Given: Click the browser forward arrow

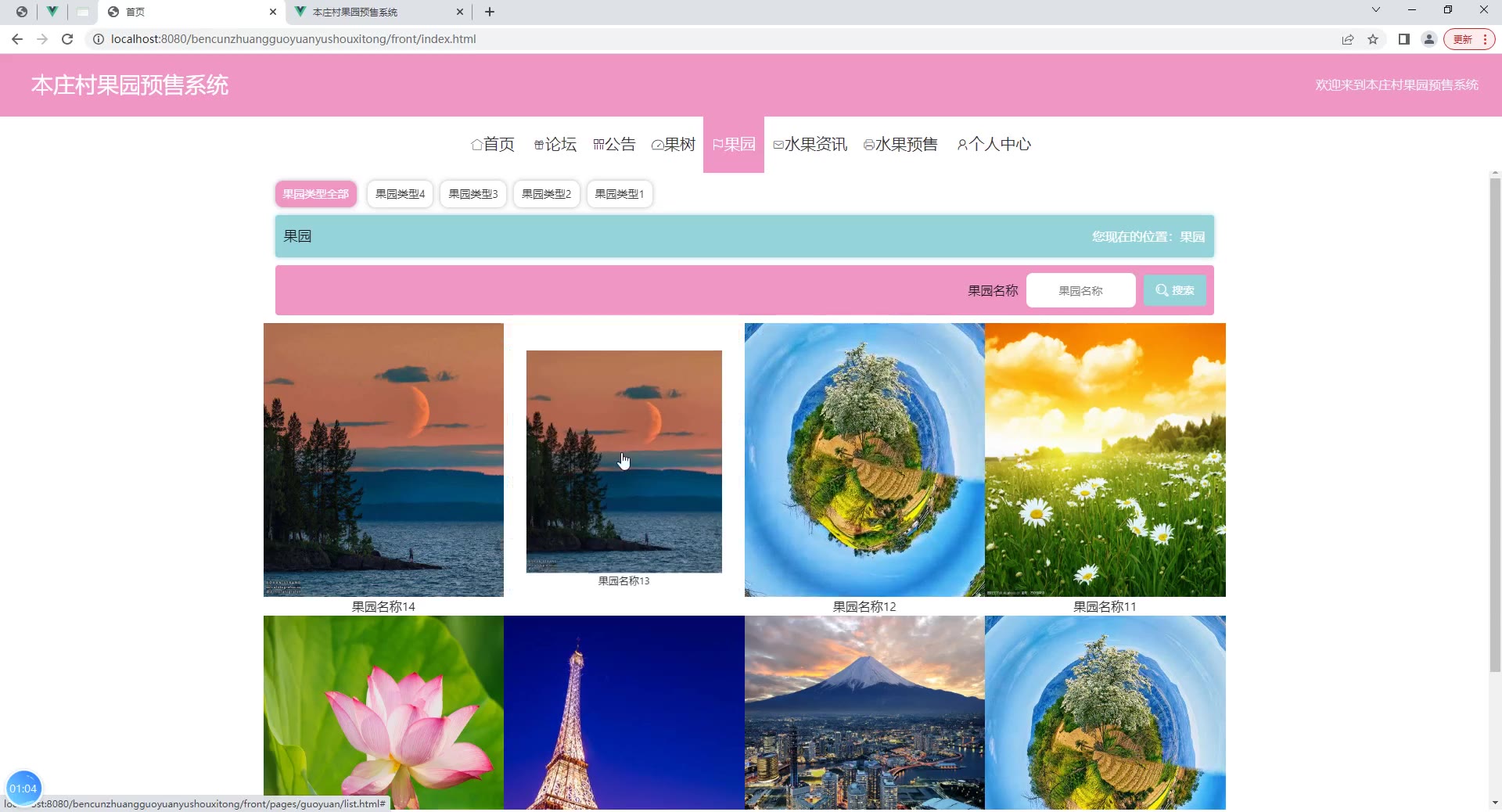Looking at the screenshot, I should point(42,39).
